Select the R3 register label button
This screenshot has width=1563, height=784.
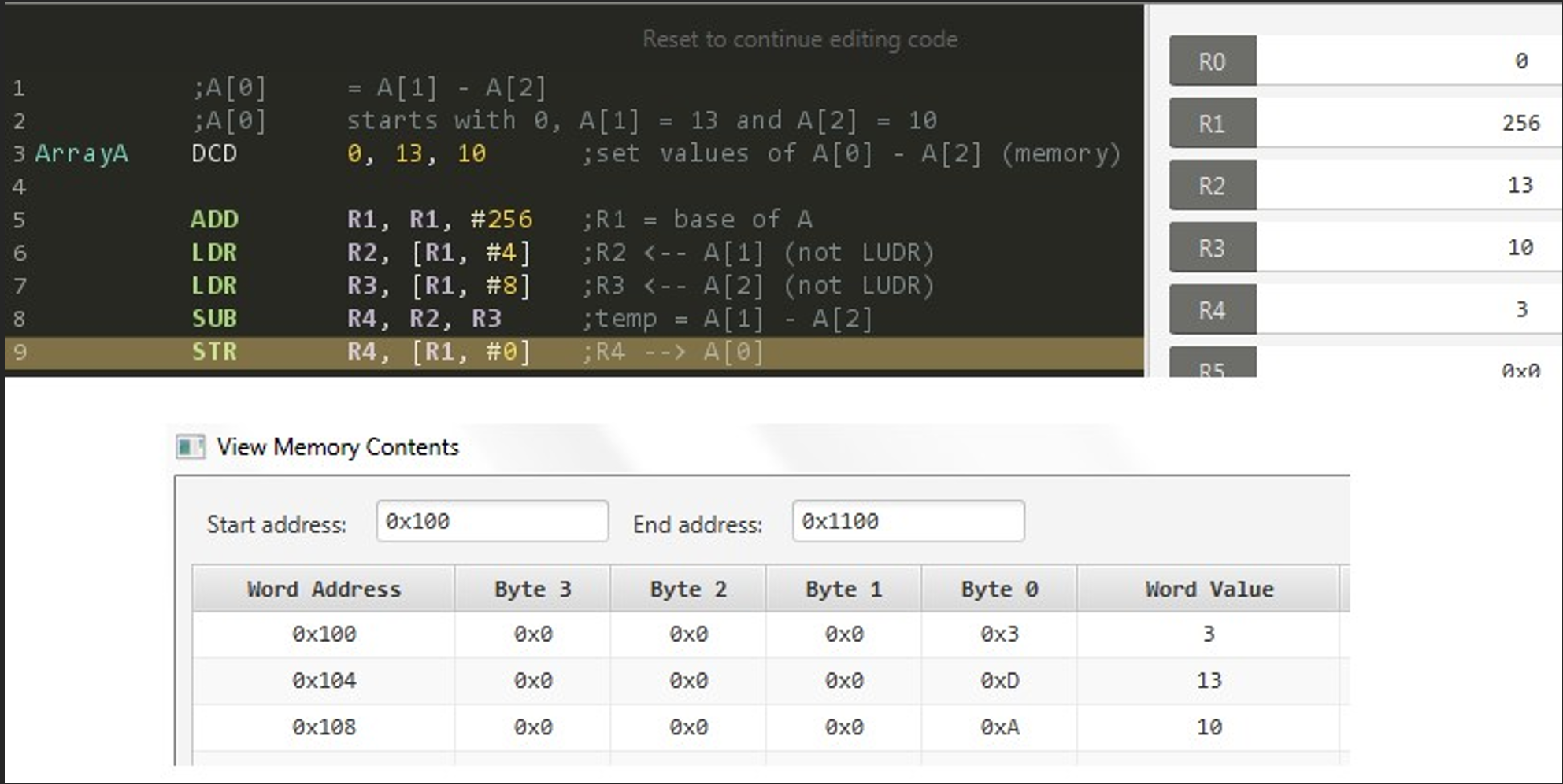[1213, 247]
